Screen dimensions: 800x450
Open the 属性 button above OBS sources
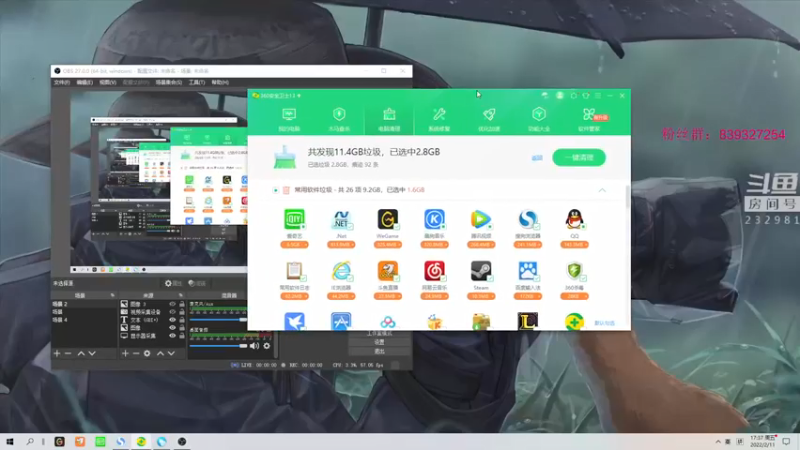pos(173,283)
